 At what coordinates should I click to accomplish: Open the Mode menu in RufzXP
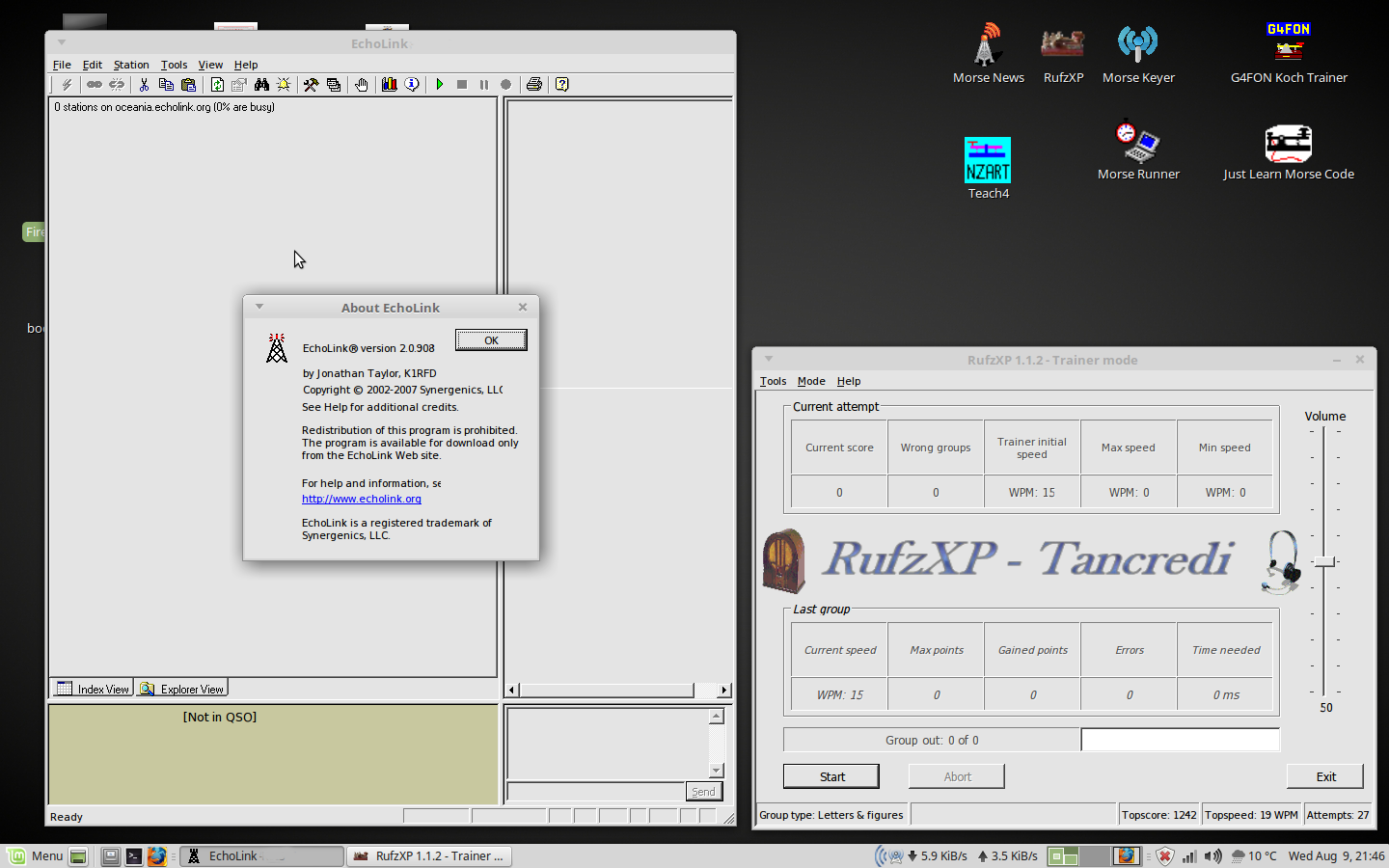click(811, 381)
